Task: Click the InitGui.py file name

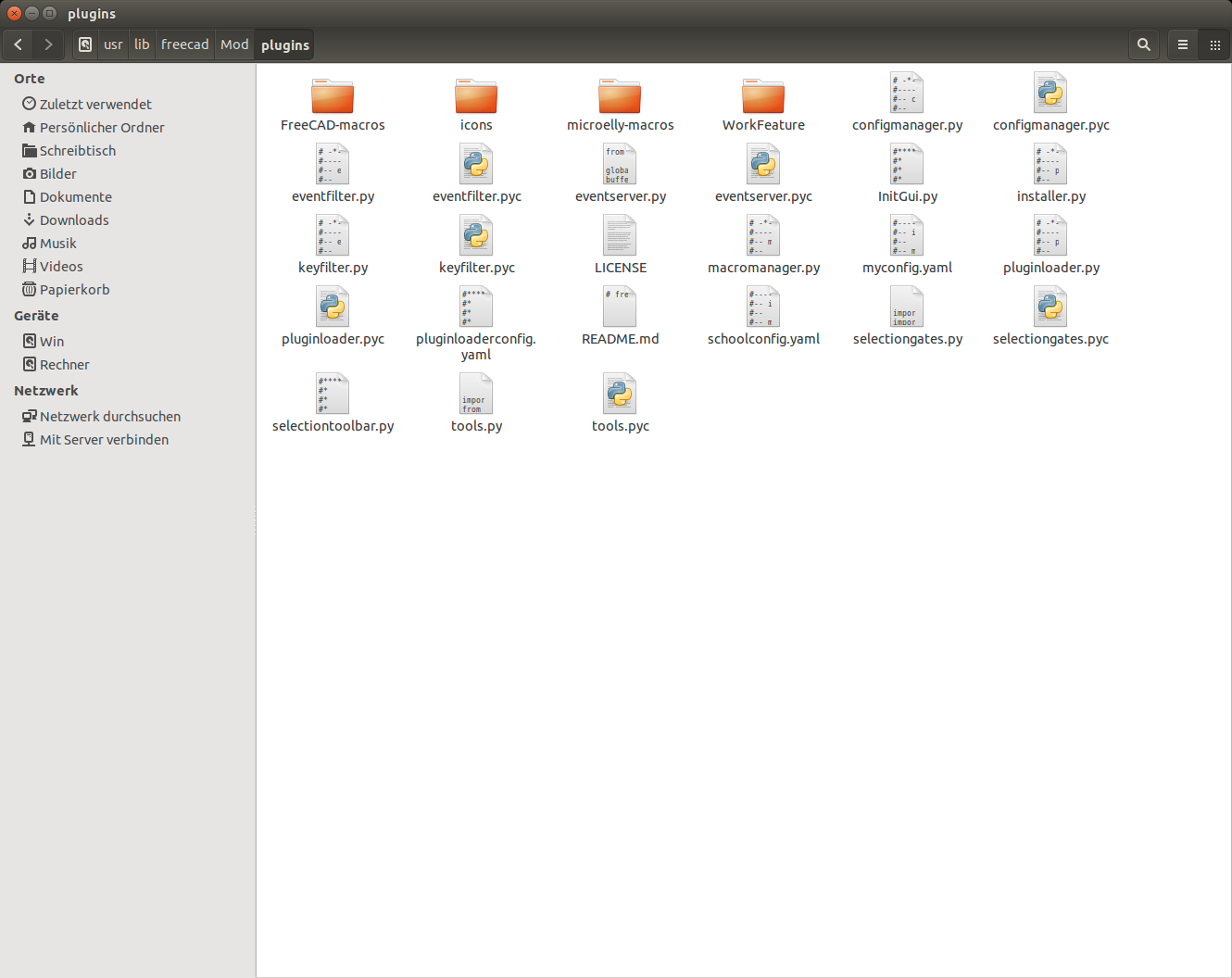Action: click(x=908, y=196)
